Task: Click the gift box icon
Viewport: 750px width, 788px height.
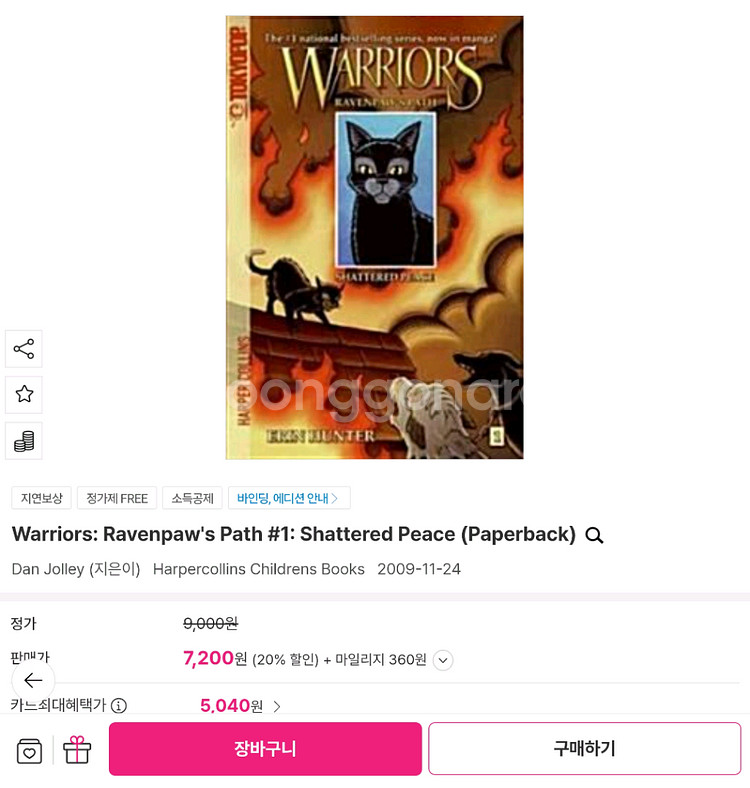Action: tap(77, 750)
